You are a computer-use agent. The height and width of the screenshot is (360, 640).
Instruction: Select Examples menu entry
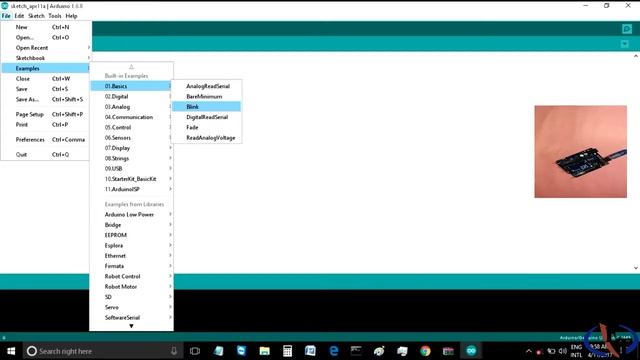coord(46,68)
